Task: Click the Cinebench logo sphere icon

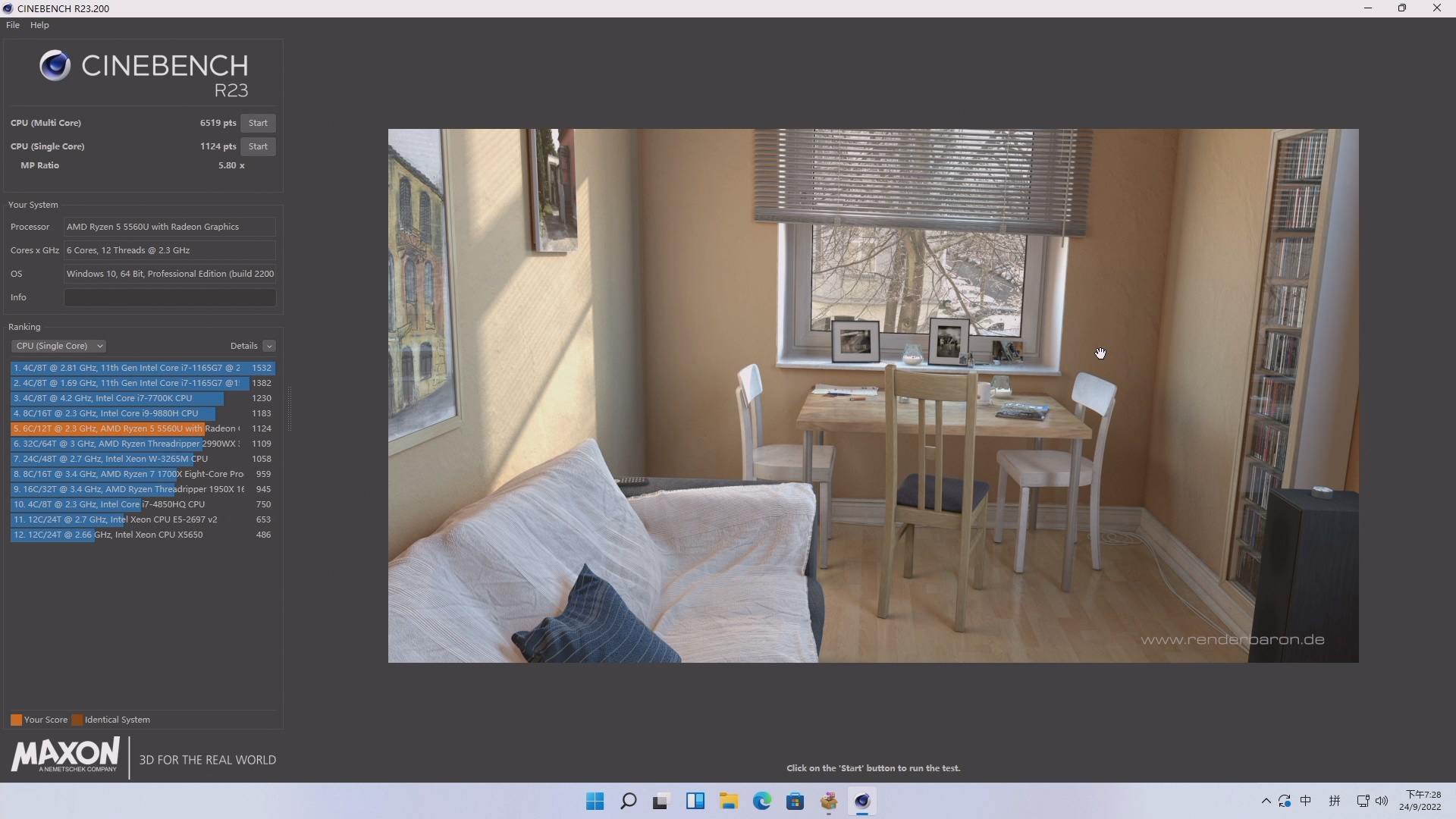Action: (x=55, y=65)
